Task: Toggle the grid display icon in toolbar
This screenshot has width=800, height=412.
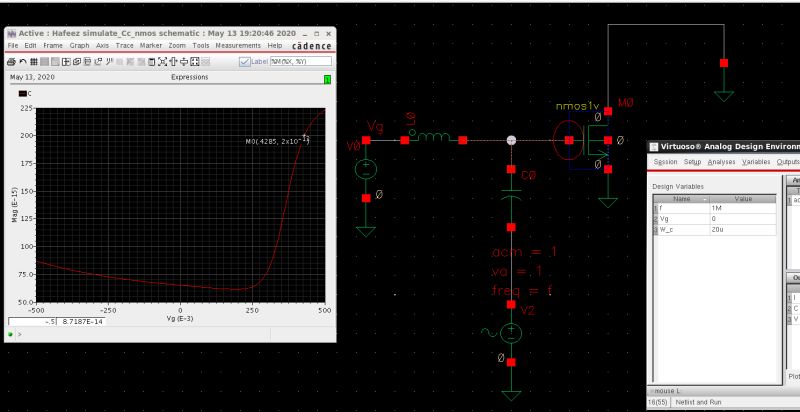Action: point(34,62)
